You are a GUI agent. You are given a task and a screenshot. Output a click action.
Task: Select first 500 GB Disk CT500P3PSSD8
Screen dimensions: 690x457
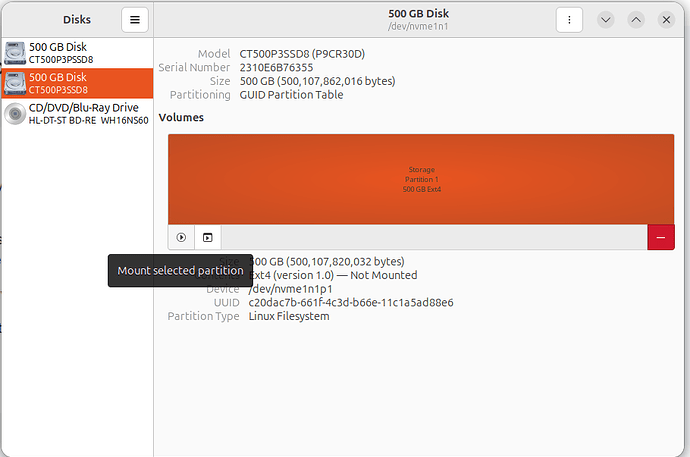tap(78, 53)
